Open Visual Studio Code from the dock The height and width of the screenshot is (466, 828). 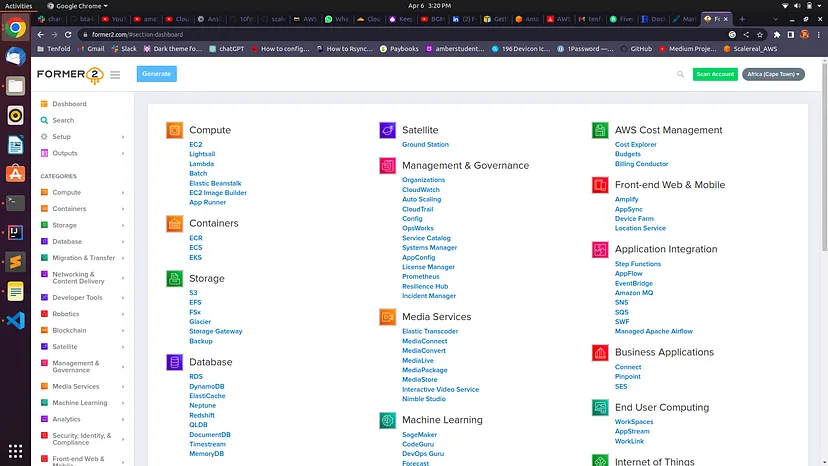pos(15,320)
